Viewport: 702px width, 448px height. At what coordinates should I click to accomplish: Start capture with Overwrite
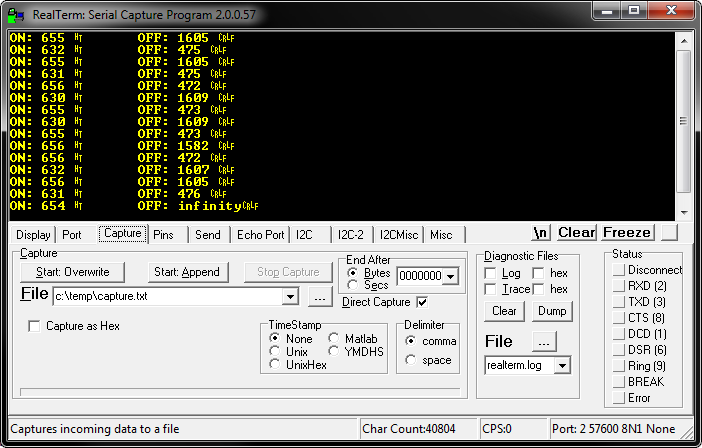73,272
